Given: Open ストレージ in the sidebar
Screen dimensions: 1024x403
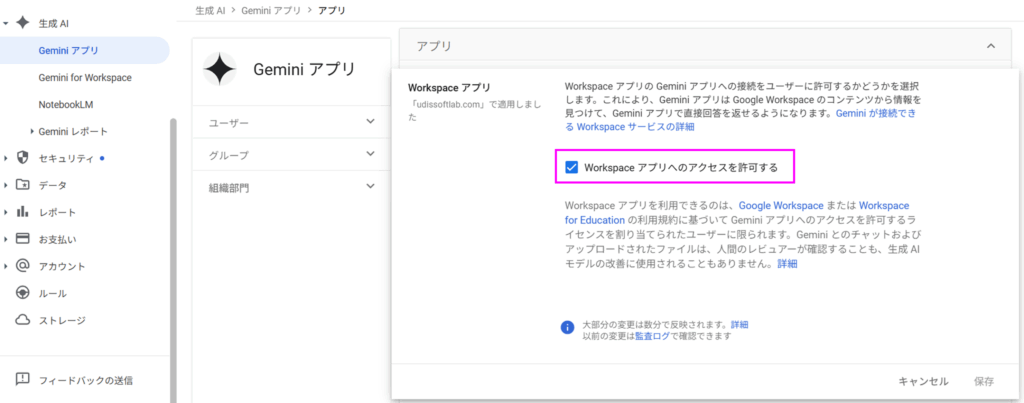Looking at the screenshot, I should 62,320.
